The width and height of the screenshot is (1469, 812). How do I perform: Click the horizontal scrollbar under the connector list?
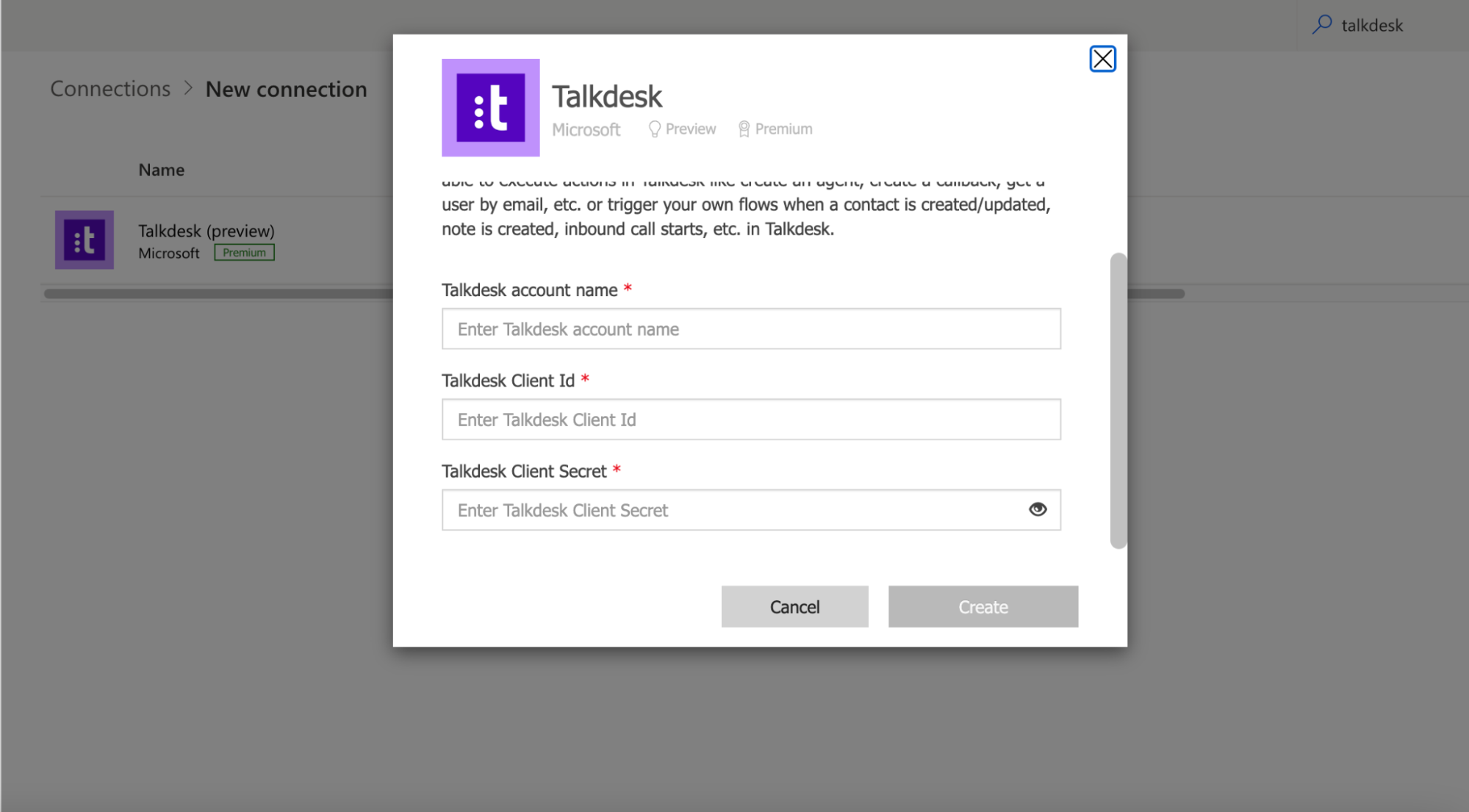[x=614, y=293]
